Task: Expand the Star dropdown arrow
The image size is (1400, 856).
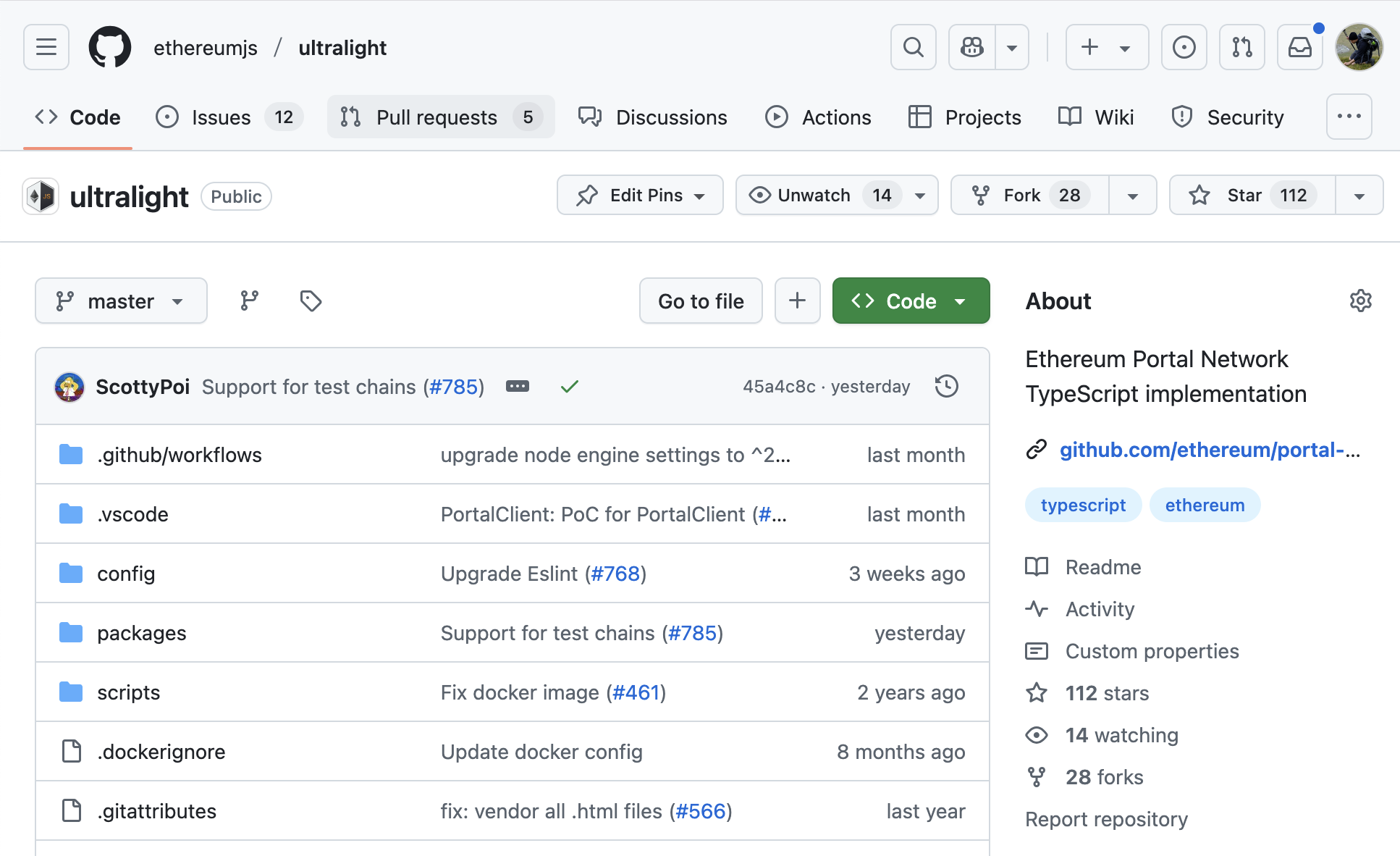Action: click(1360, 195)
